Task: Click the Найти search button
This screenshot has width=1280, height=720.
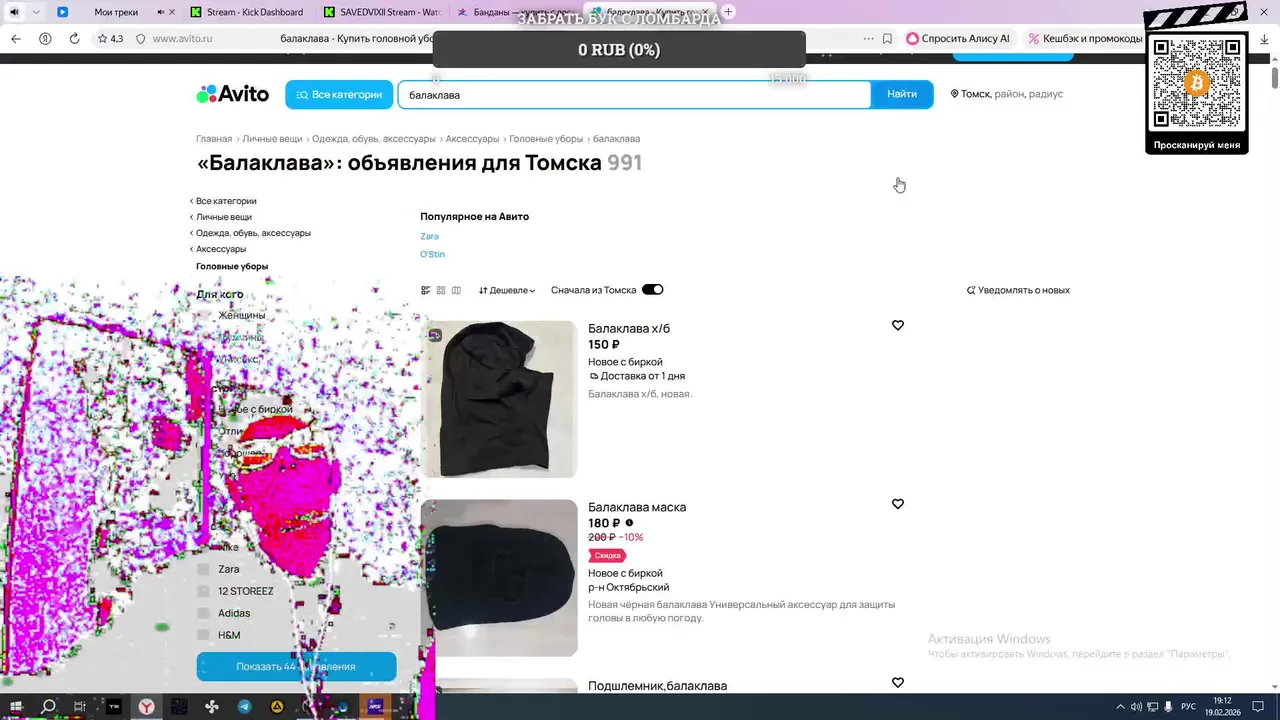Action: coord(902,94)
